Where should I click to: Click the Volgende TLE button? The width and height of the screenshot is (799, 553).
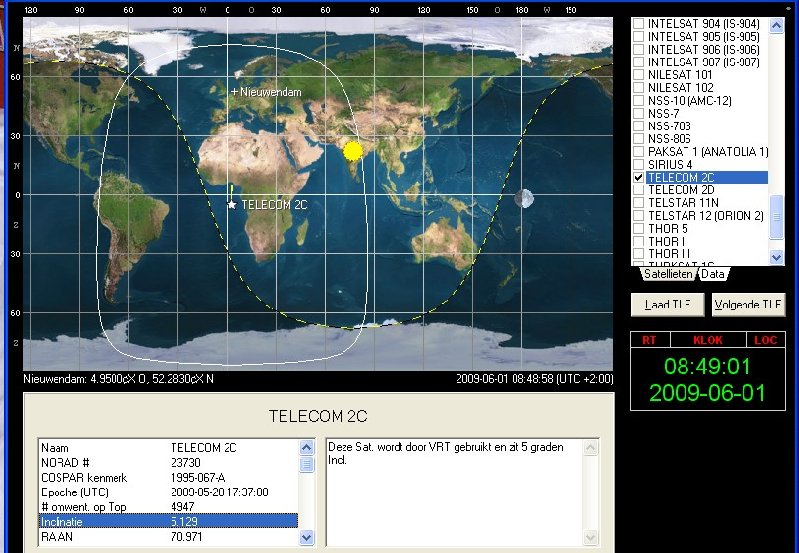tap(748, 305)
